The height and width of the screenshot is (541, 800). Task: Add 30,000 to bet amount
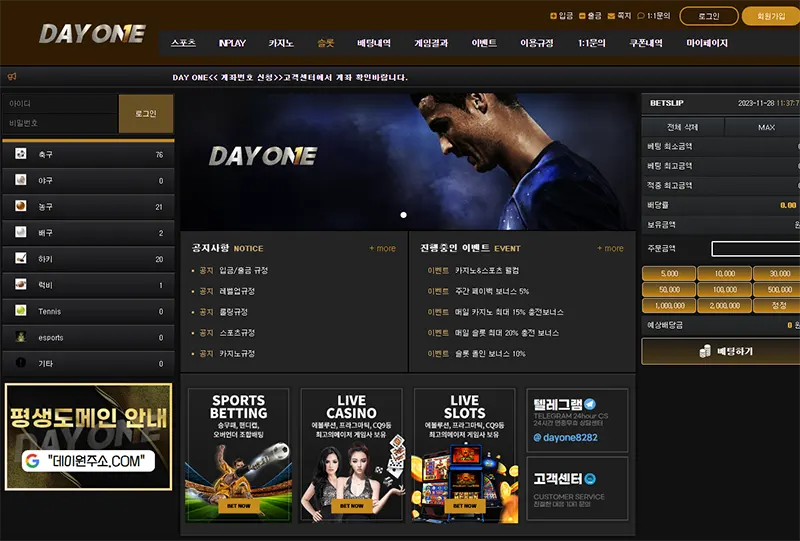coord(777,274)
